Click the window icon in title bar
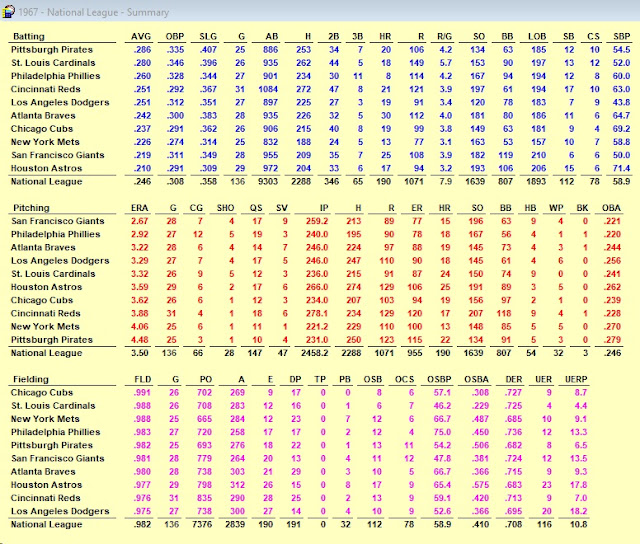640x544 pixels. 8,11
